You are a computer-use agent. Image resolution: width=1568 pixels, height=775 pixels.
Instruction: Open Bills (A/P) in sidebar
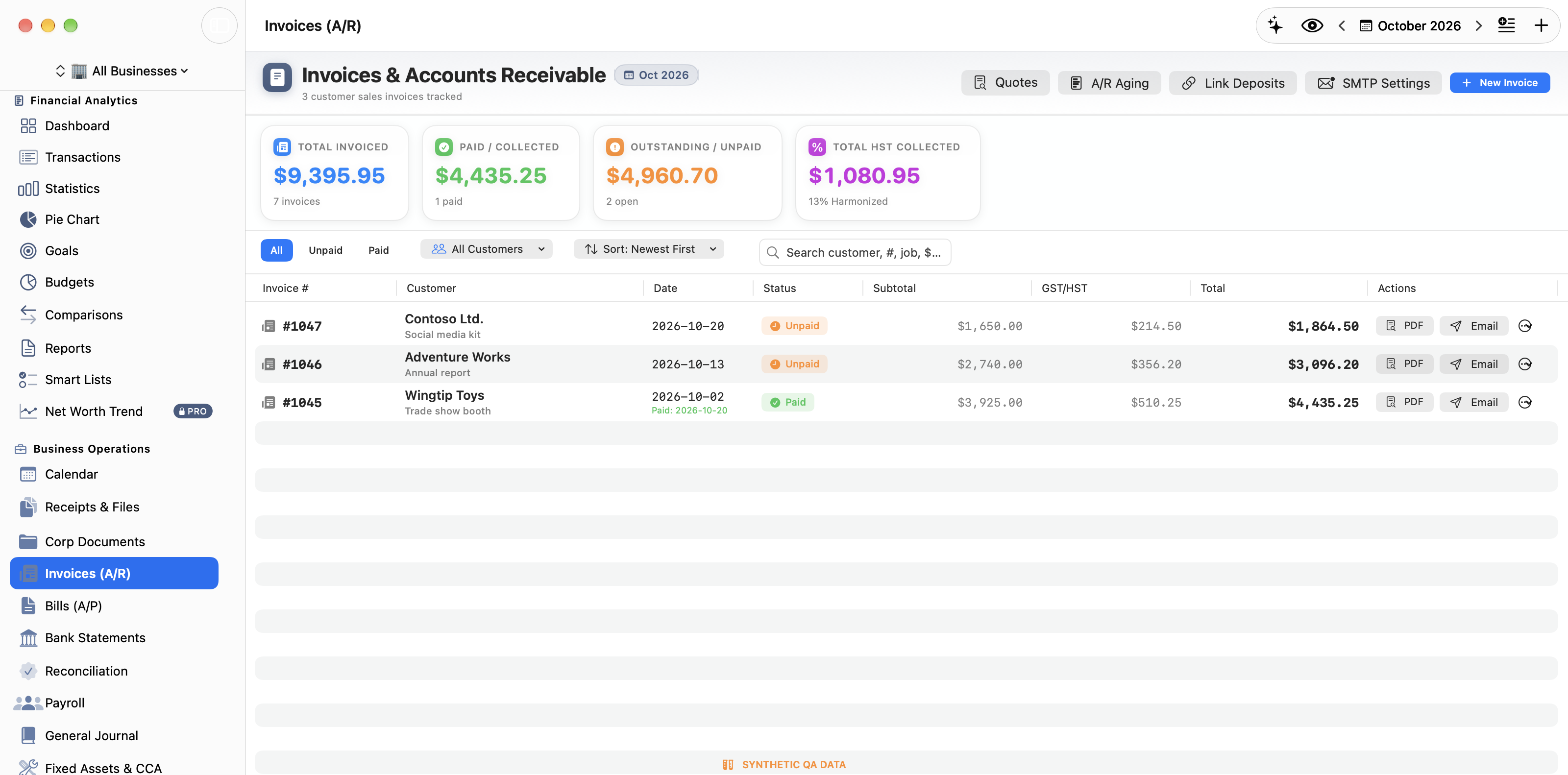(115, 606)
